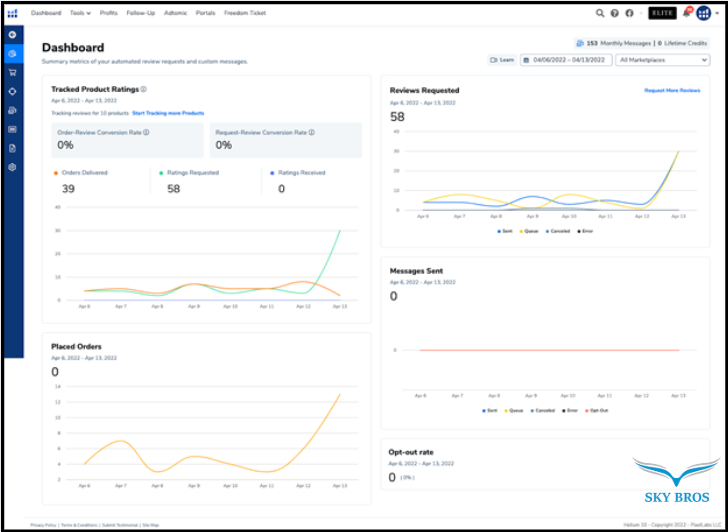The height and width of the screenshot is (532, 728).
Task: Click the document icon in sidebar
Action: 12,148
